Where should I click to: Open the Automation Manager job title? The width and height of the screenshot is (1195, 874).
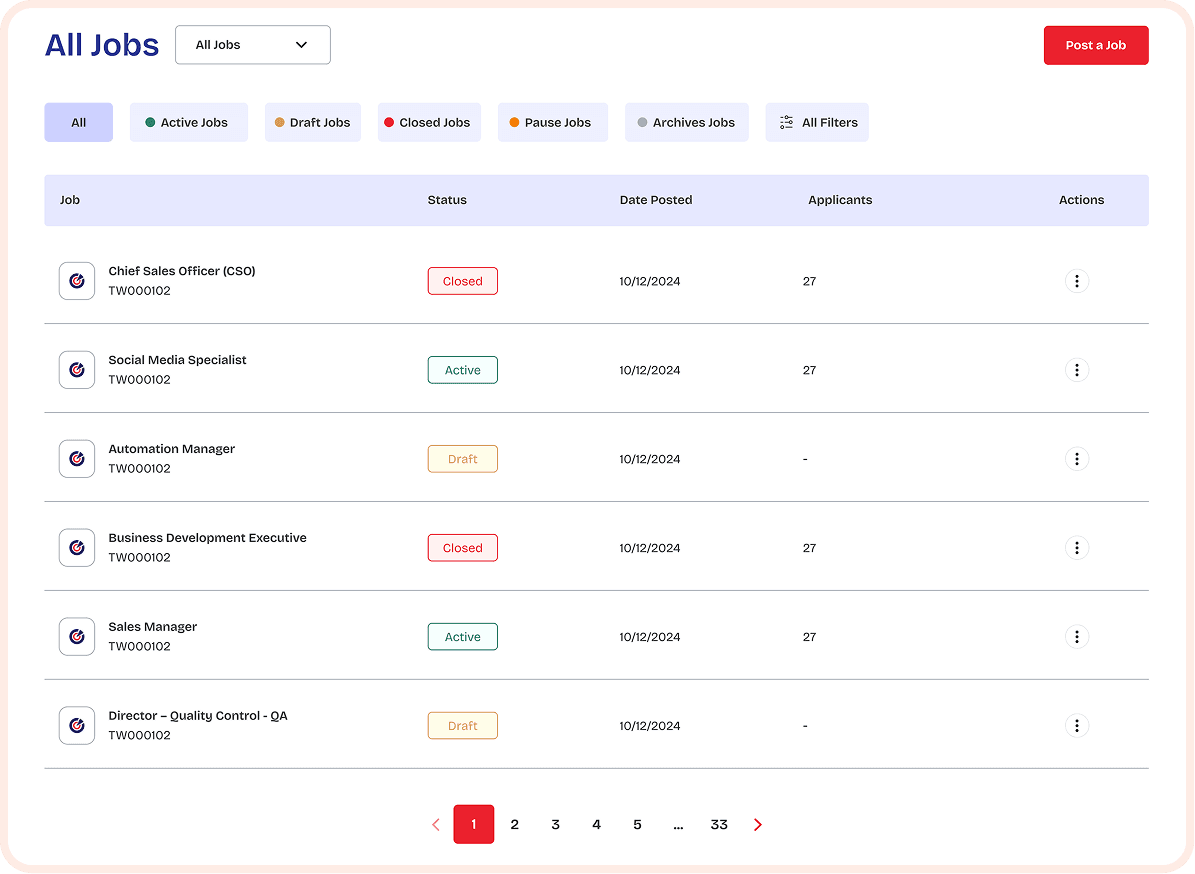click(171, 449)
